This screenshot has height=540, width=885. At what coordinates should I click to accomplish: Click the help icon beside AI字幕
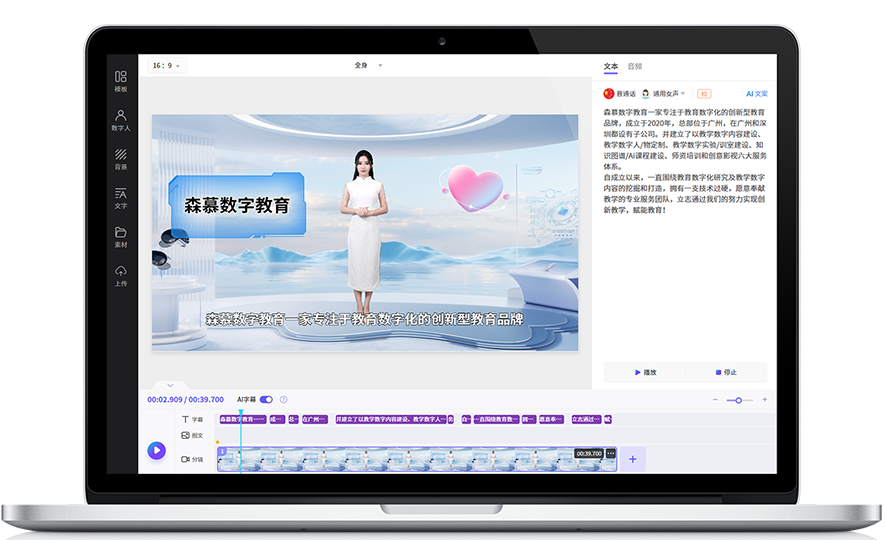[284, 399]
